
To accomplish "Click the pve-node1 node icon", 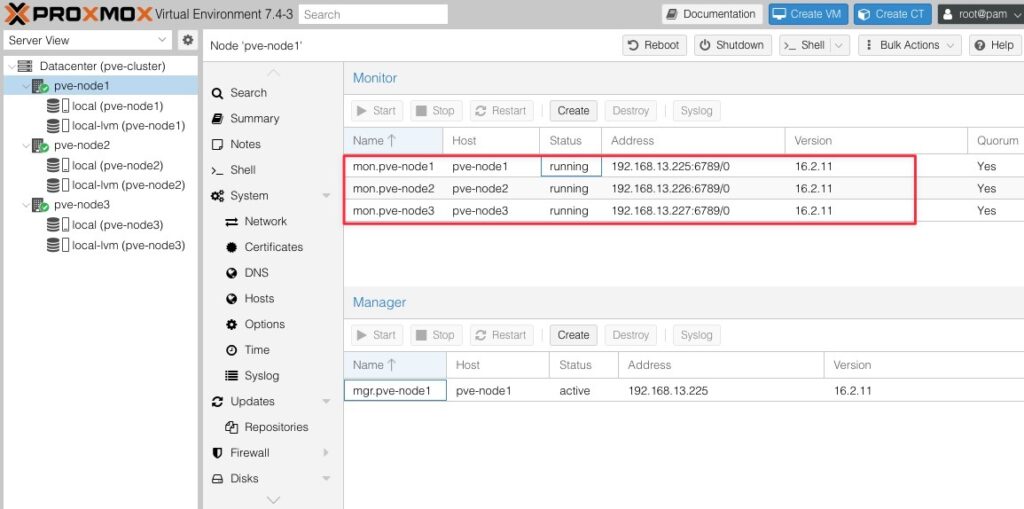I will [40, 86].
